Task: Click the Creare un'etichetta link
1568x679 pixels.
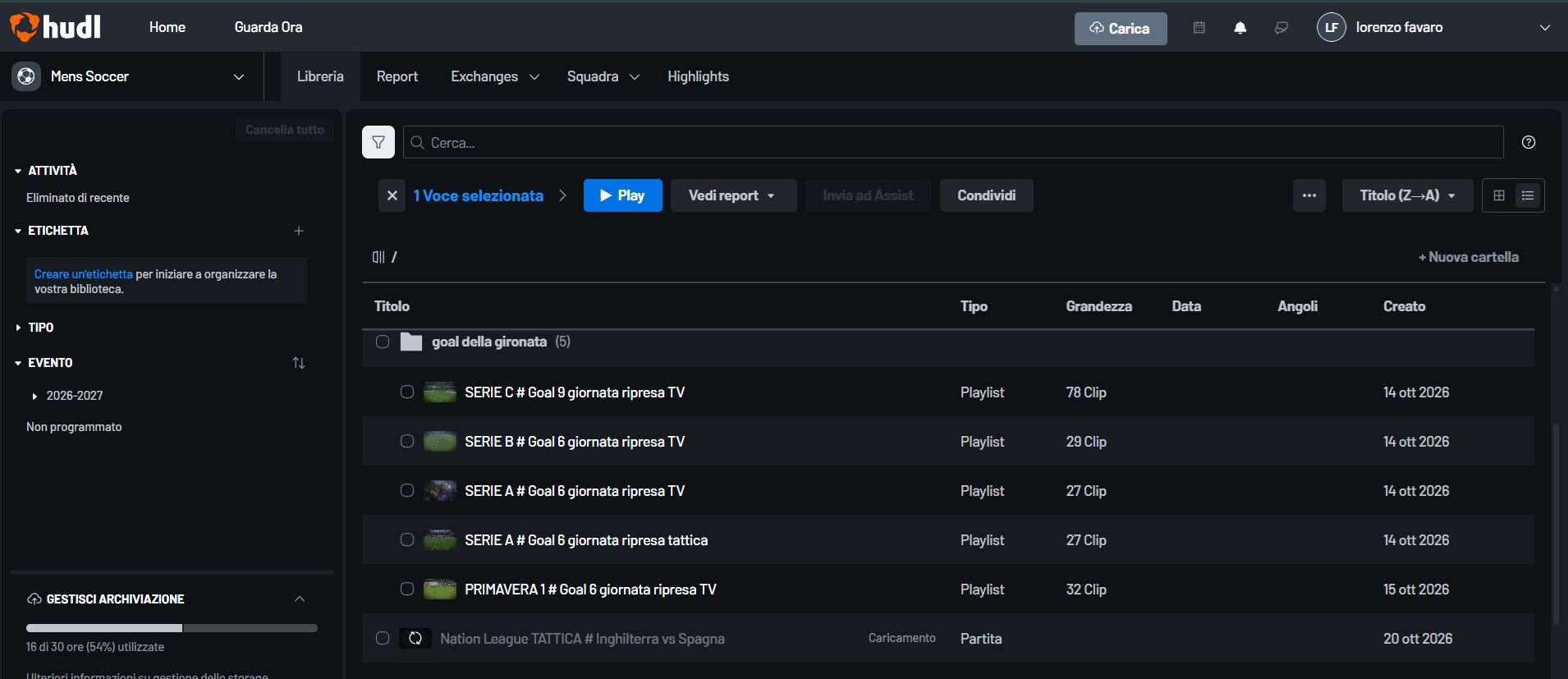Action: [84, 274]
